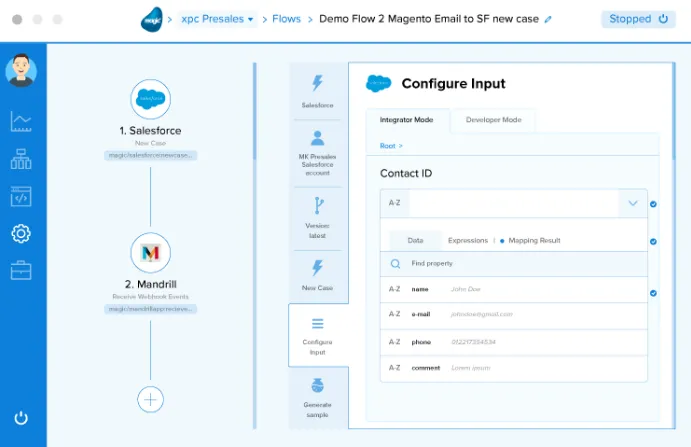Open the hierarchy diagram sidebar icon
The width and height of the screenshot is (691, 447).
point(21,159)
